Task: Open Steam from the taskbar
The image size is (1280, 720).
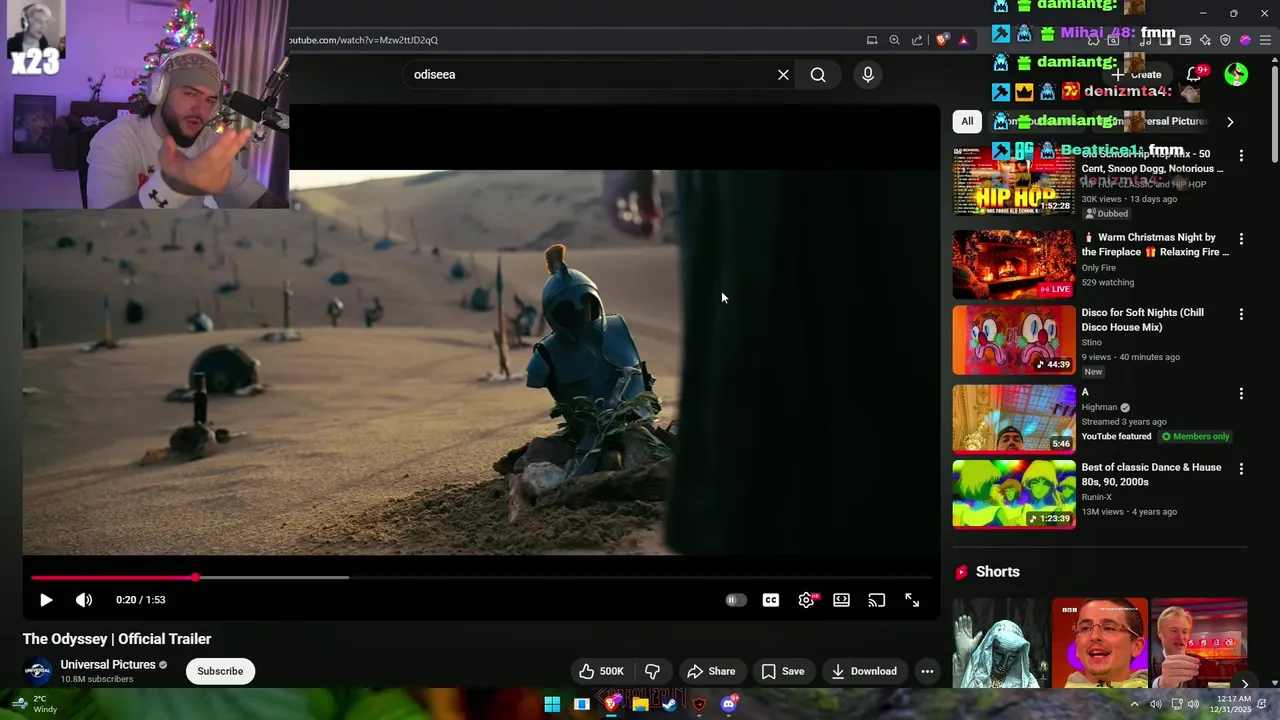Action: [x=670, y=704]
